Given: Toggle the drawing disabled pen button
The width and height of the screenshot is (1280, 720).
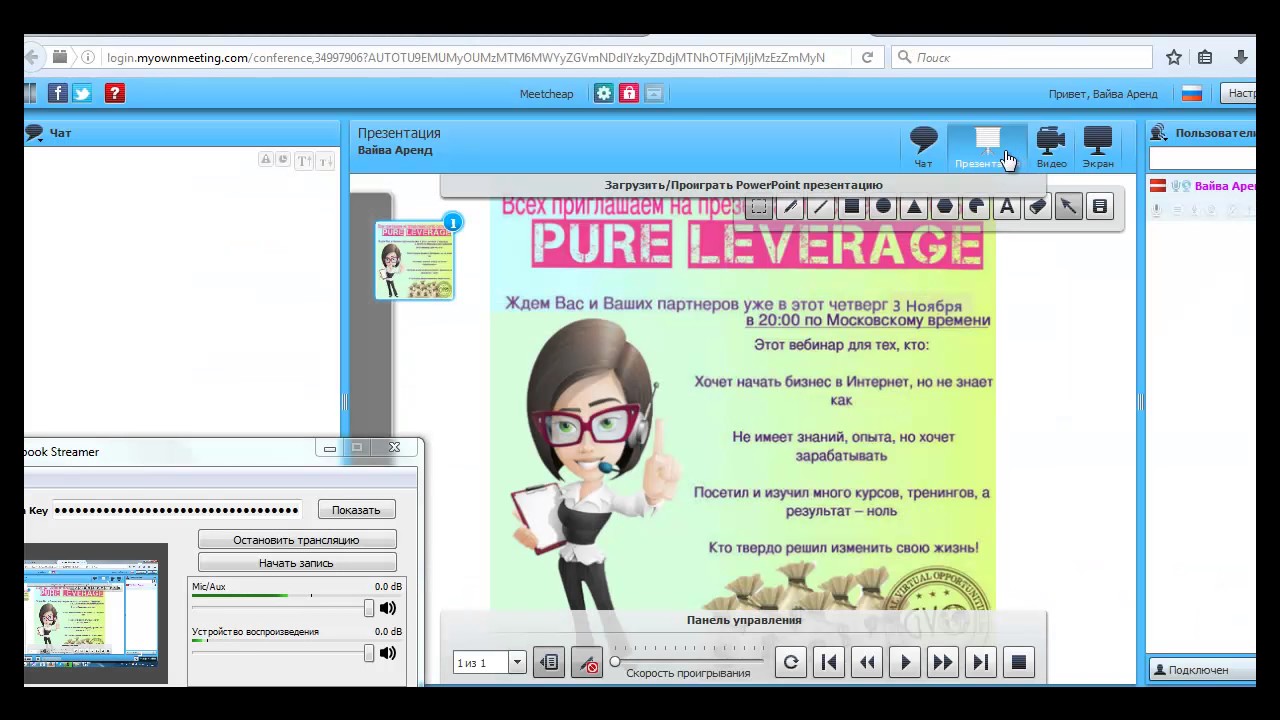Looking at the screenshot, I should 587,662.
